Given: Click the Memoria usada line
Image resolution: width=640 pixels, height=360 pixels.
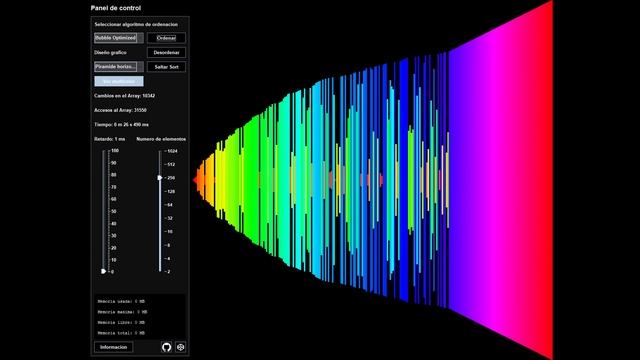Looking at the screenshot, I should pos(121,301).
